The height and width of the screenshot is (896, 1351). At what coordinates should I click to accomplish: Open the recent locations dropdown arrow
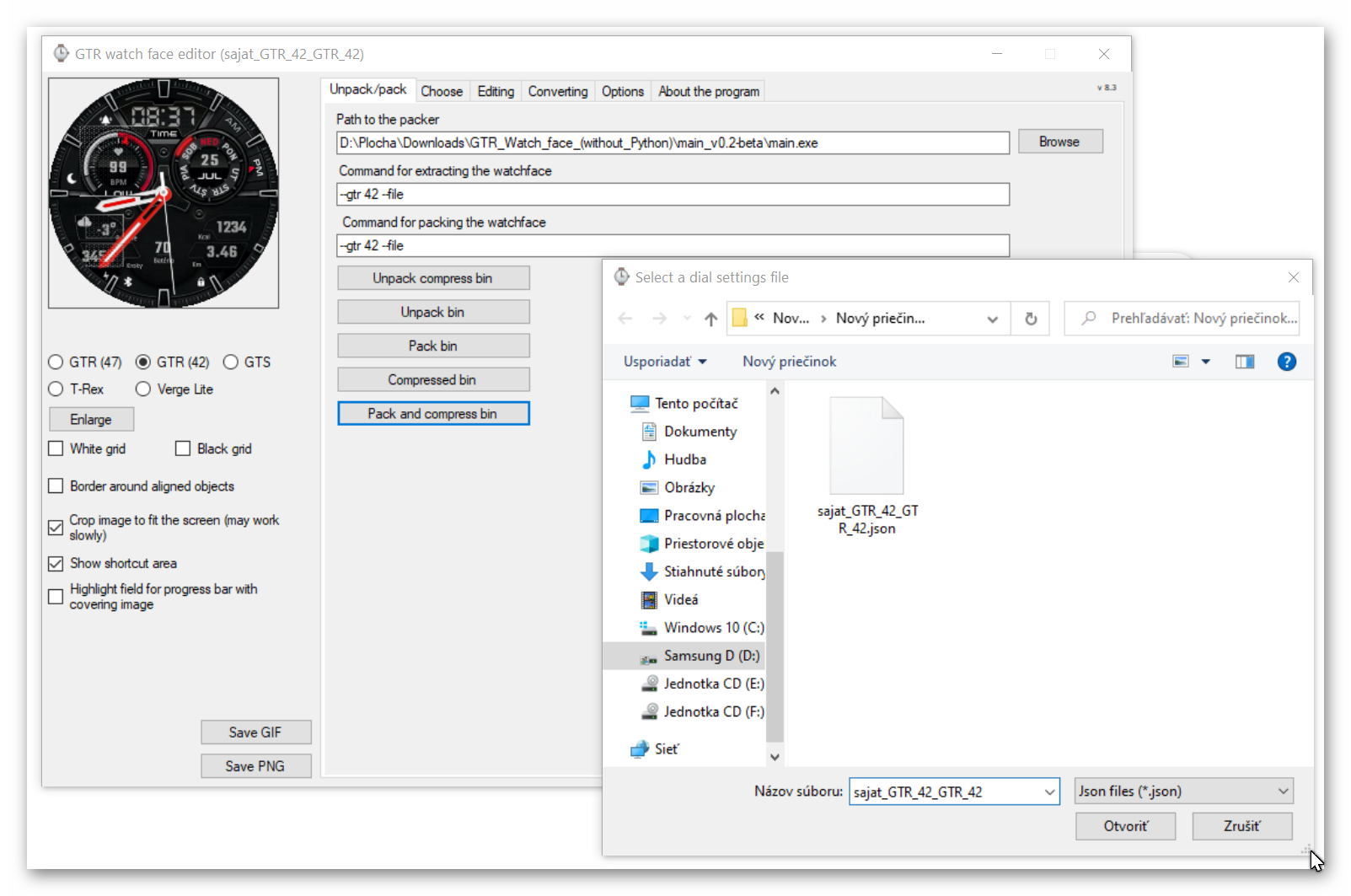point(687,319)
